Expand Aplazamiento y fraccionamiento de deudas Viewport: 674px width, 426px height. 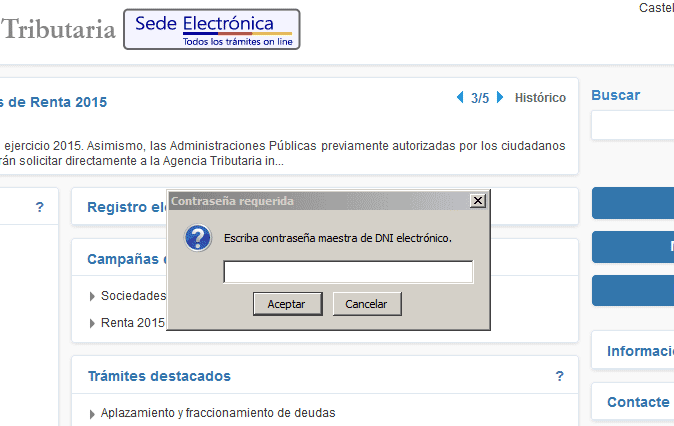click(217, 413)
